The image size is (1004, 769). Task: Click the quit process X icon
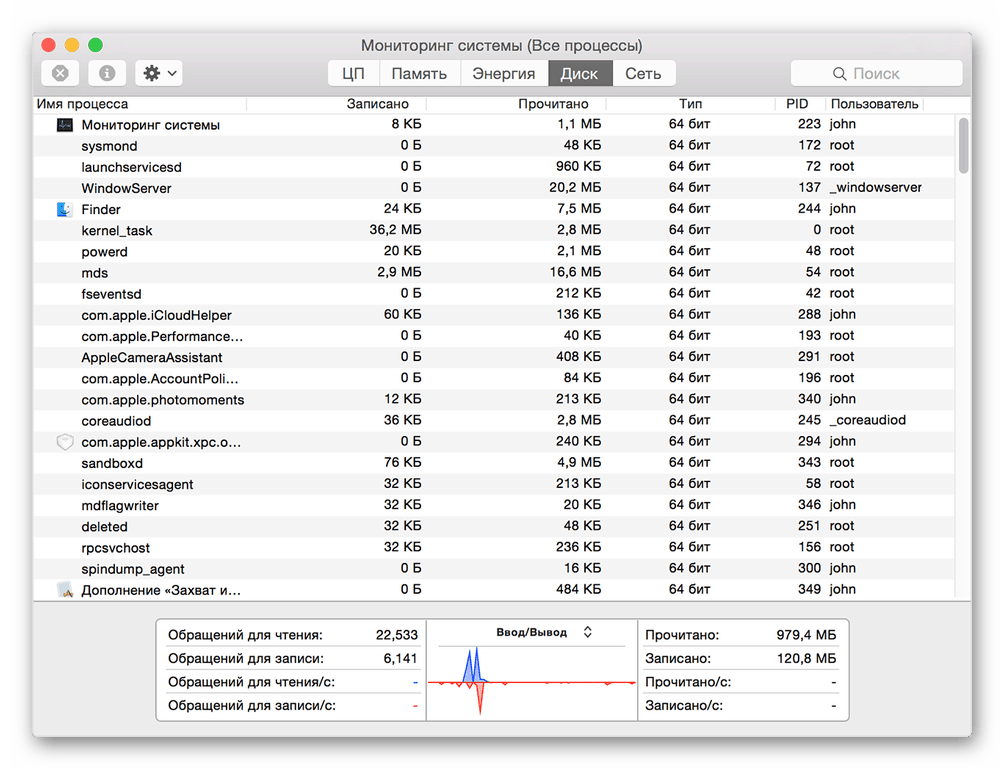[x=60, y=74]
